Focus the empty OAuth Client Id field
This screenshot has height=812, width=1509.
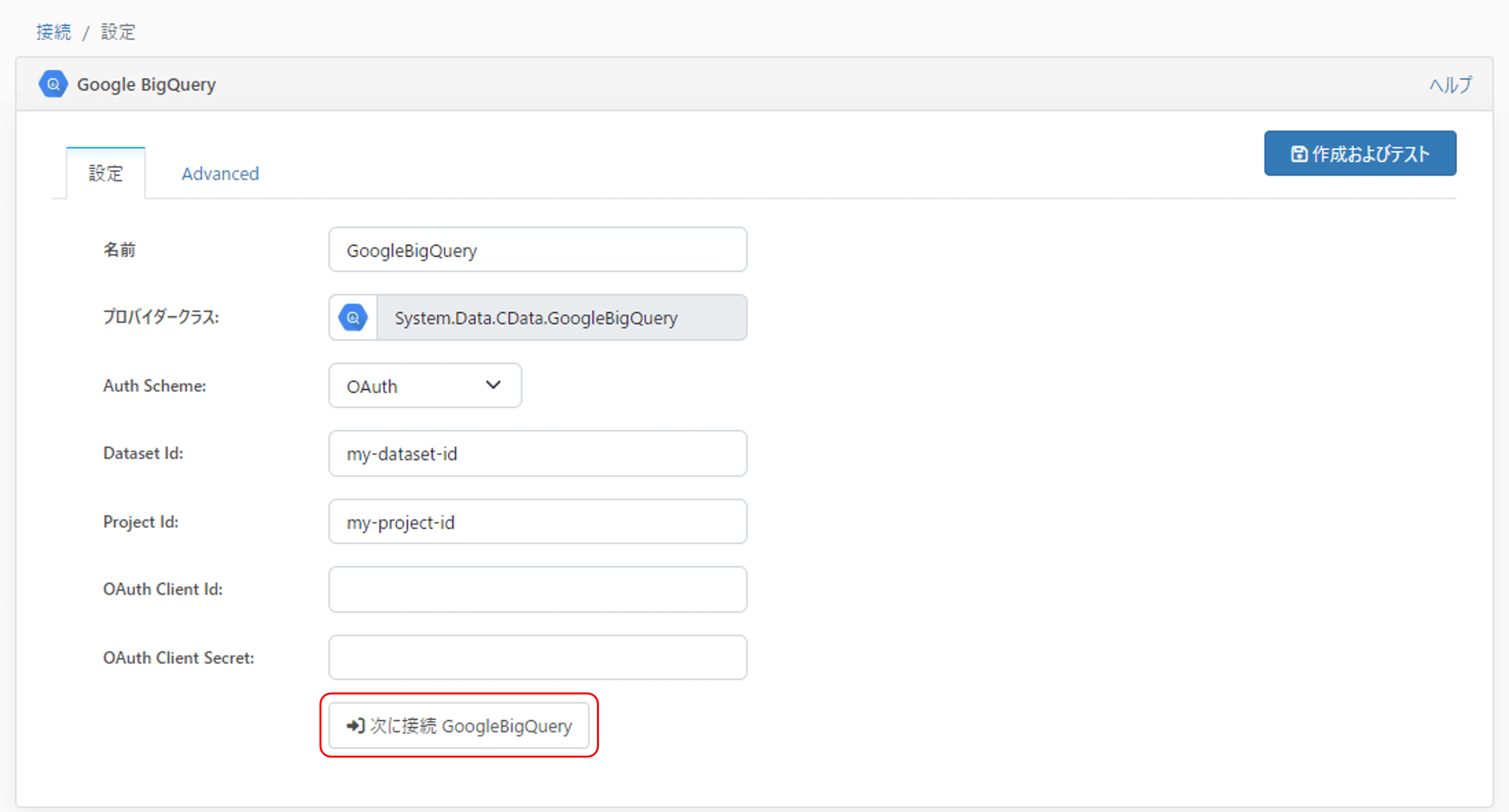point(537,589)
